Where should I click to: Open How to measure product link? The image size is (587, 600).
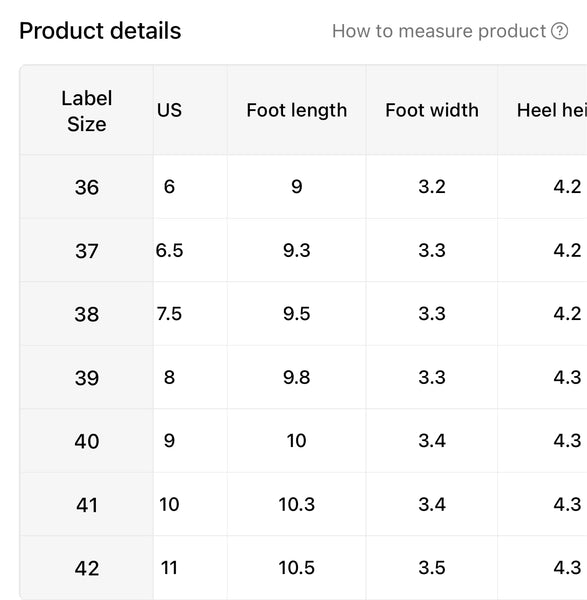point(450,31)
